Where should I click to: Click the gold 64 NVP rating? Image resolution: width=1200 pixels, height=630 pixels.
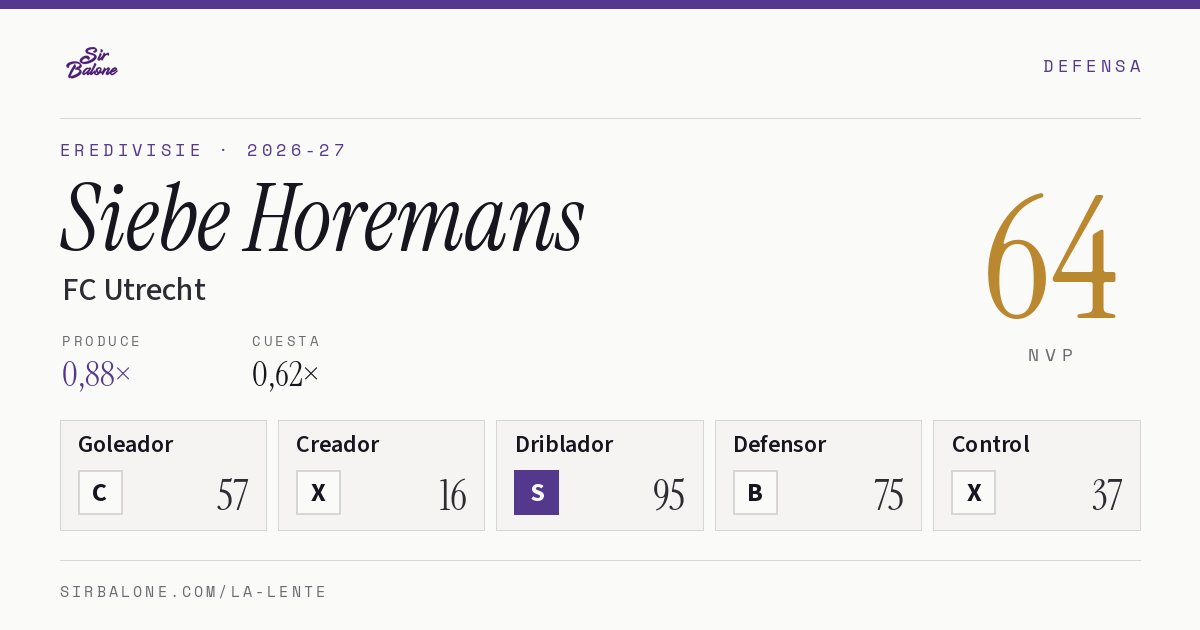point(1051,258)
